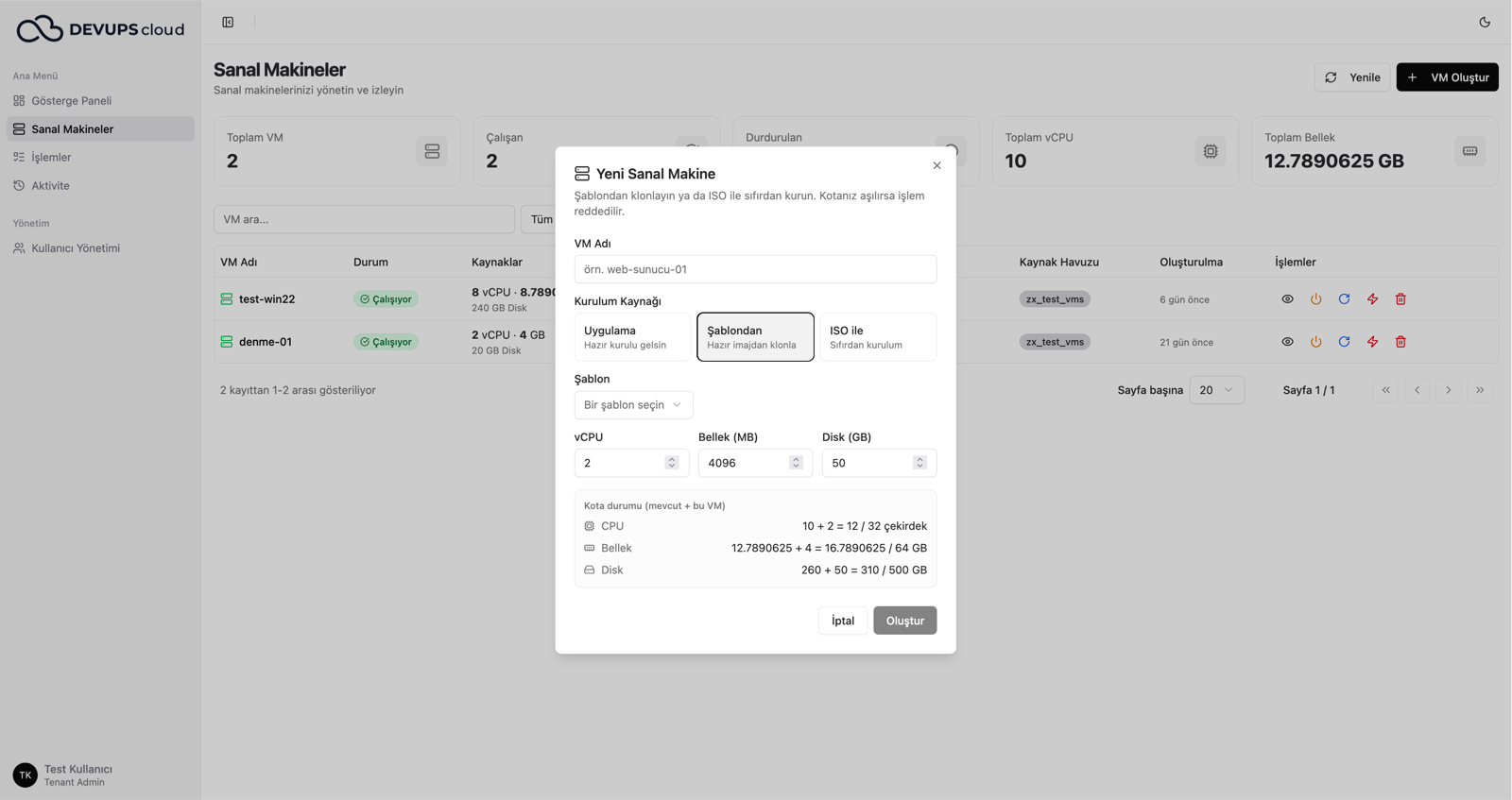
Task: Select Uygulama as installation source
Action: click(x=632, y=337)
